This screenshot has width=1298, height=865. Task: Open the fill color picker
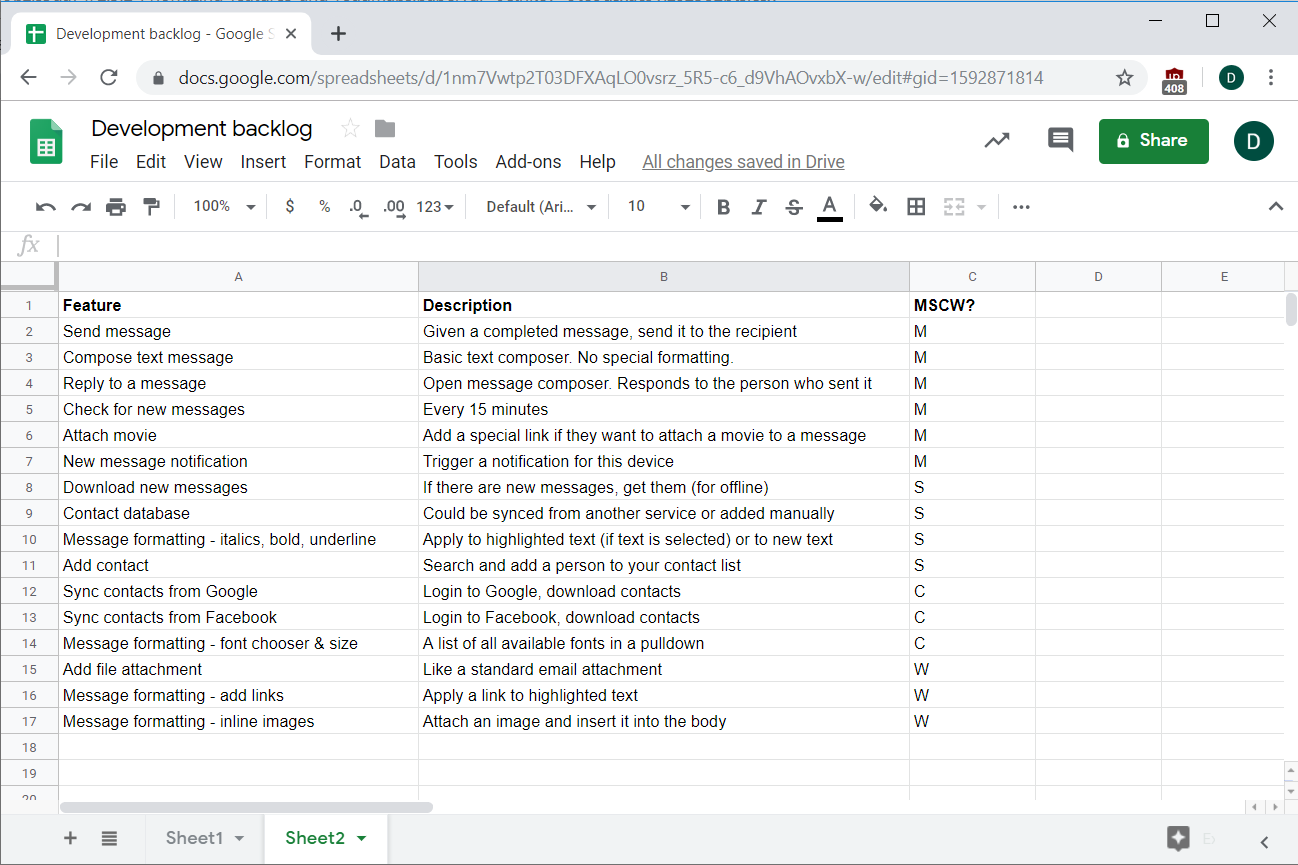point(878,207)
